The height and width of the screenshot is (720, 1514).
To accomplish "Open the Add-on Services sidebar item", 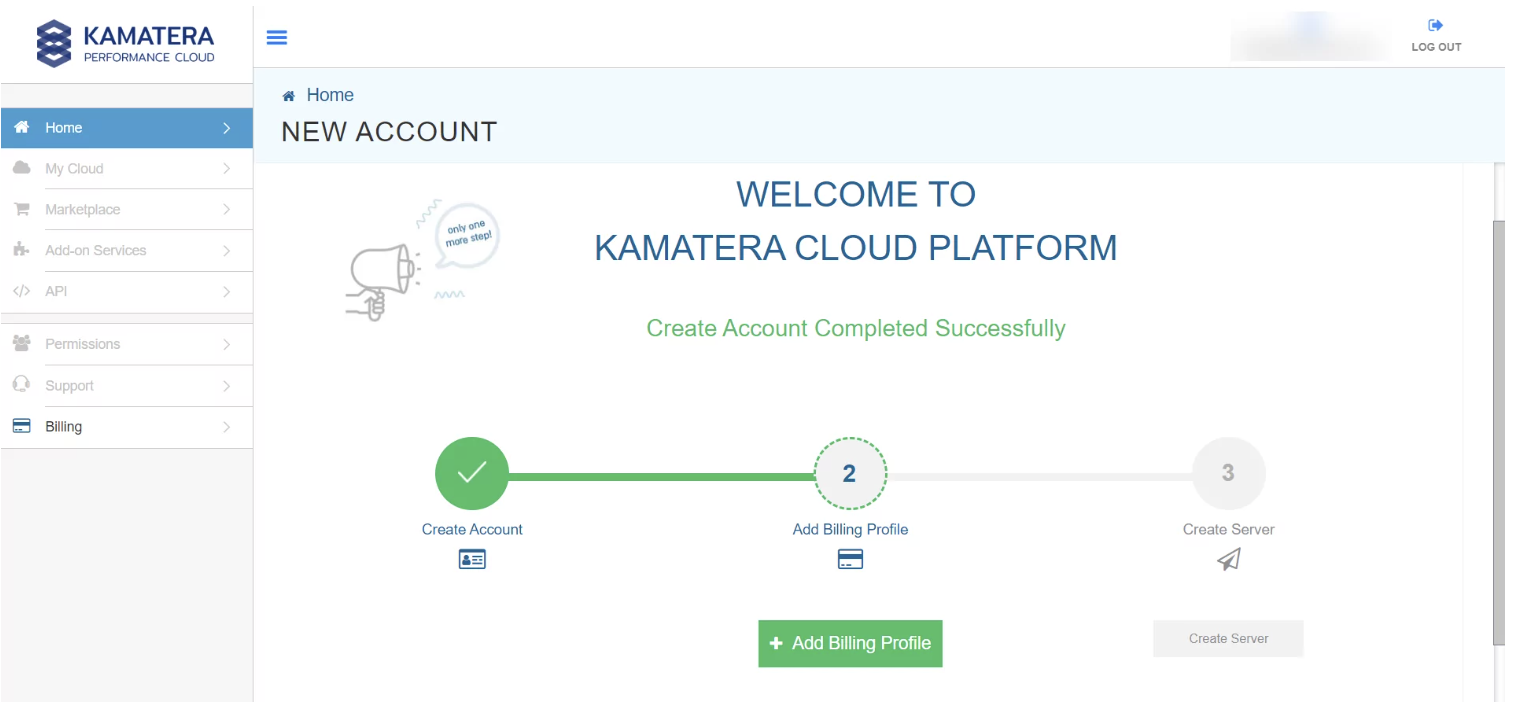I will [x=126, y=251].
